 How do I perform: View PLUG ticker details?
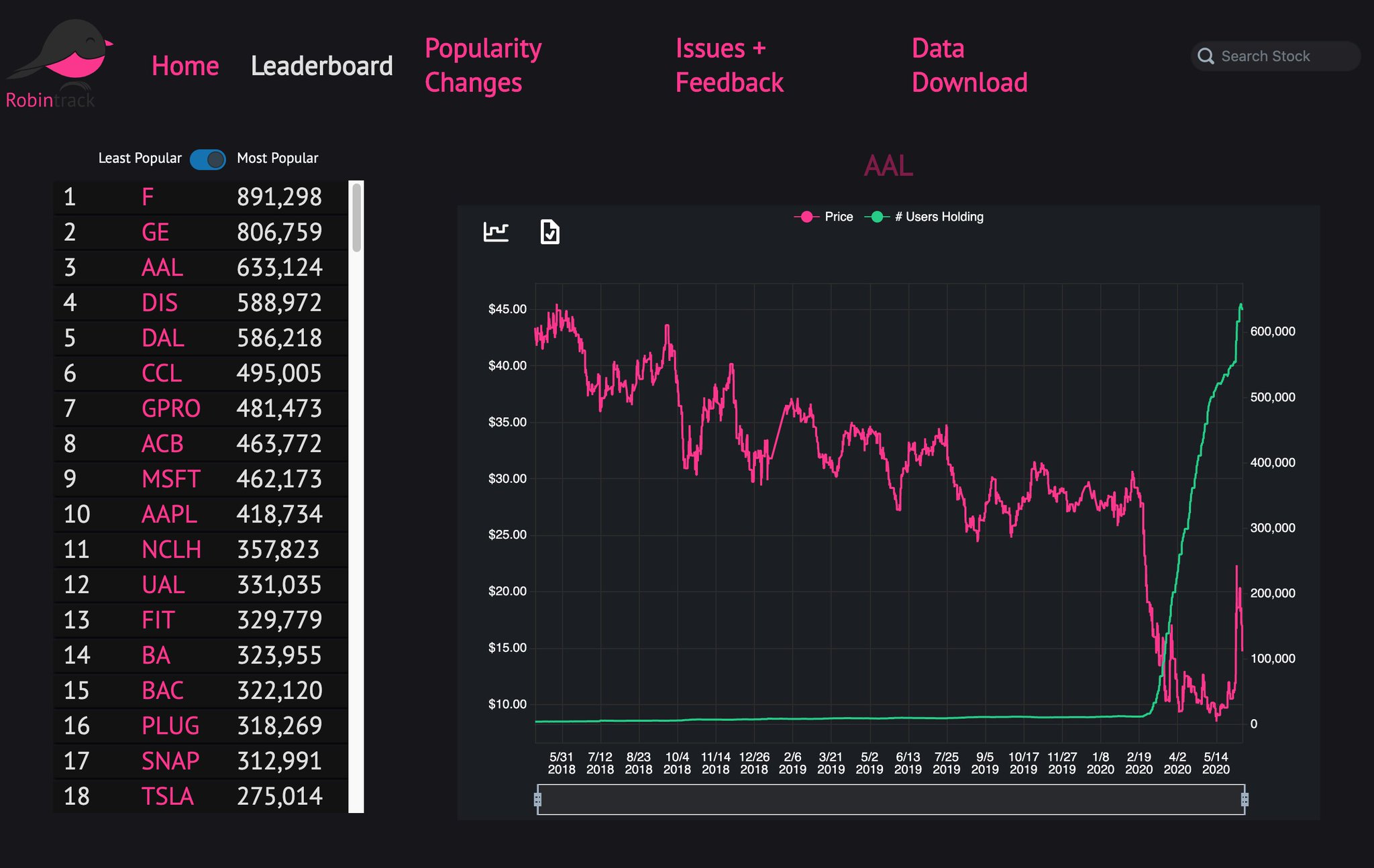[x=170, y=725]
